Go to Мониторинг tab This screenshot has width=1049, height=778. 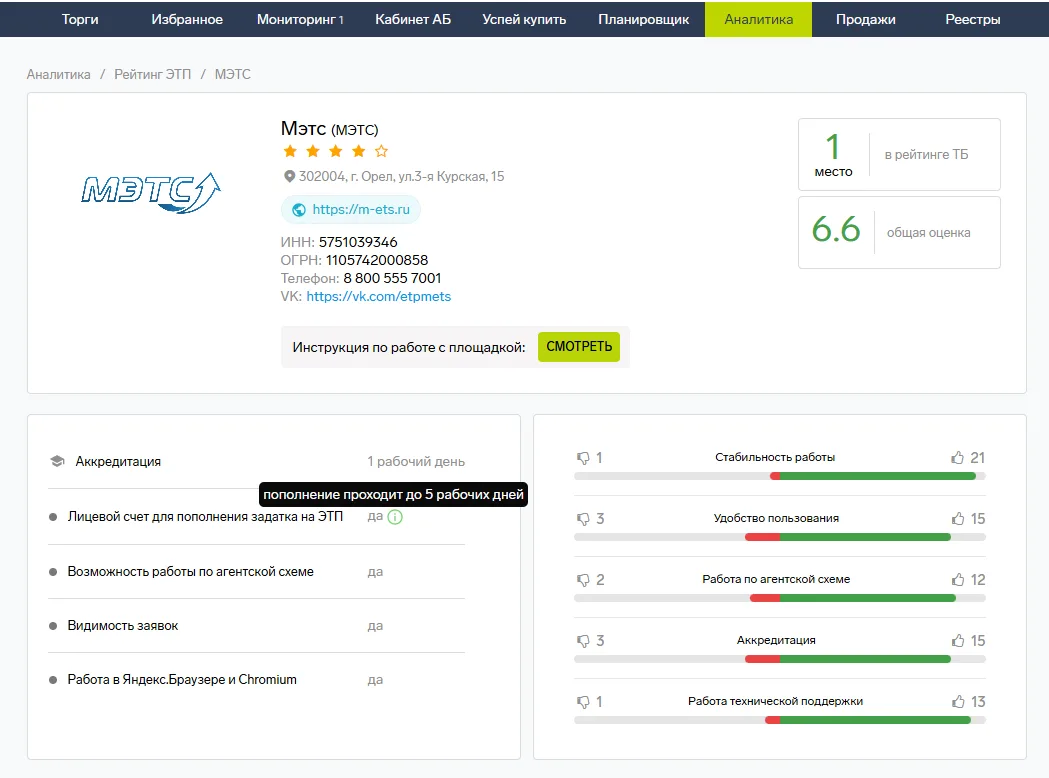point(300,19)
